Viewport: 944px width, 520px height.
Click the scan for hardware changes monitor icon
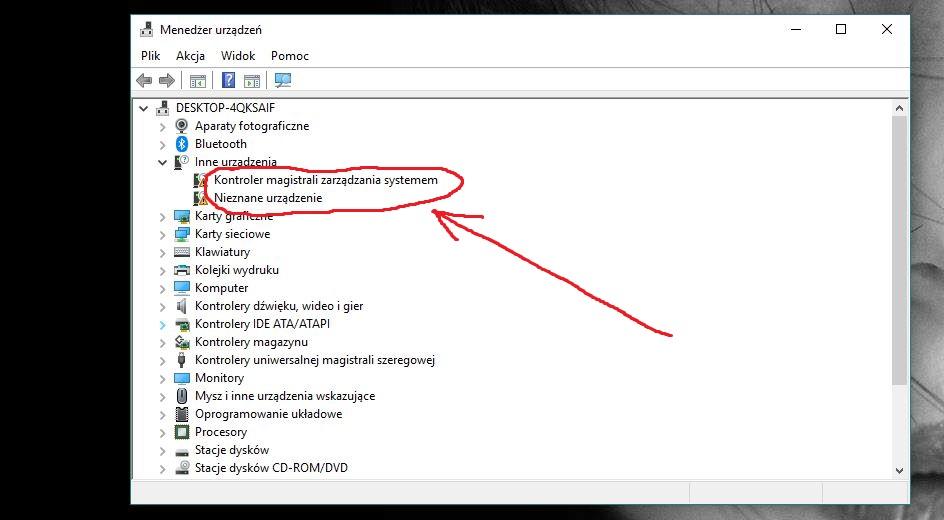282,80
